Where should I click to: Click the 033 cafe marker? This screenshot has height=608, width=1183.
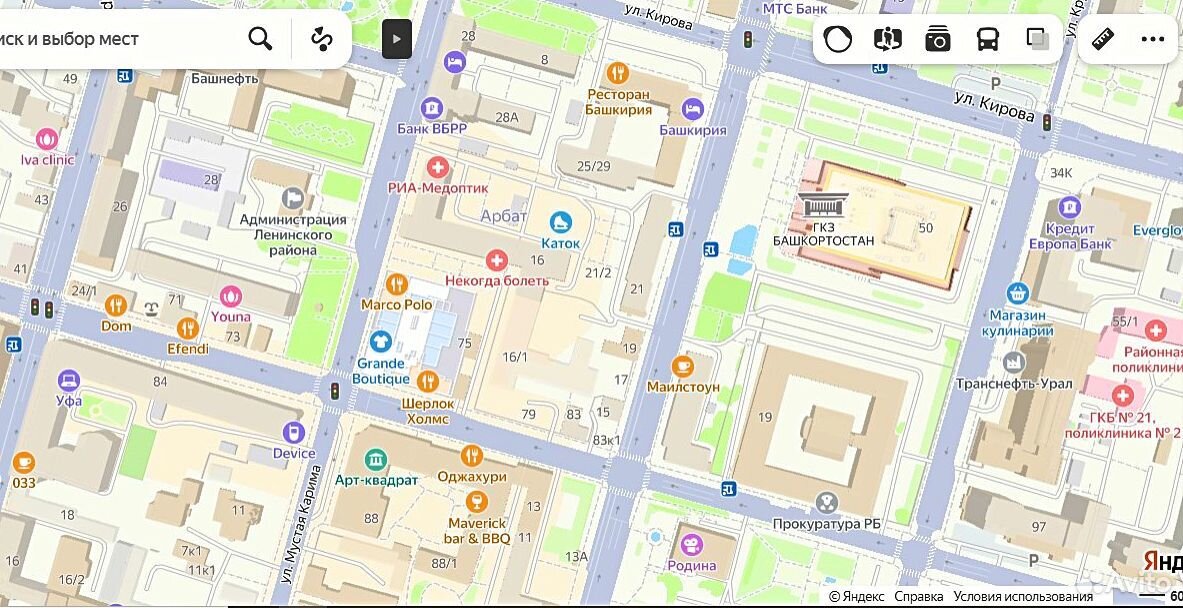[23, 462]
